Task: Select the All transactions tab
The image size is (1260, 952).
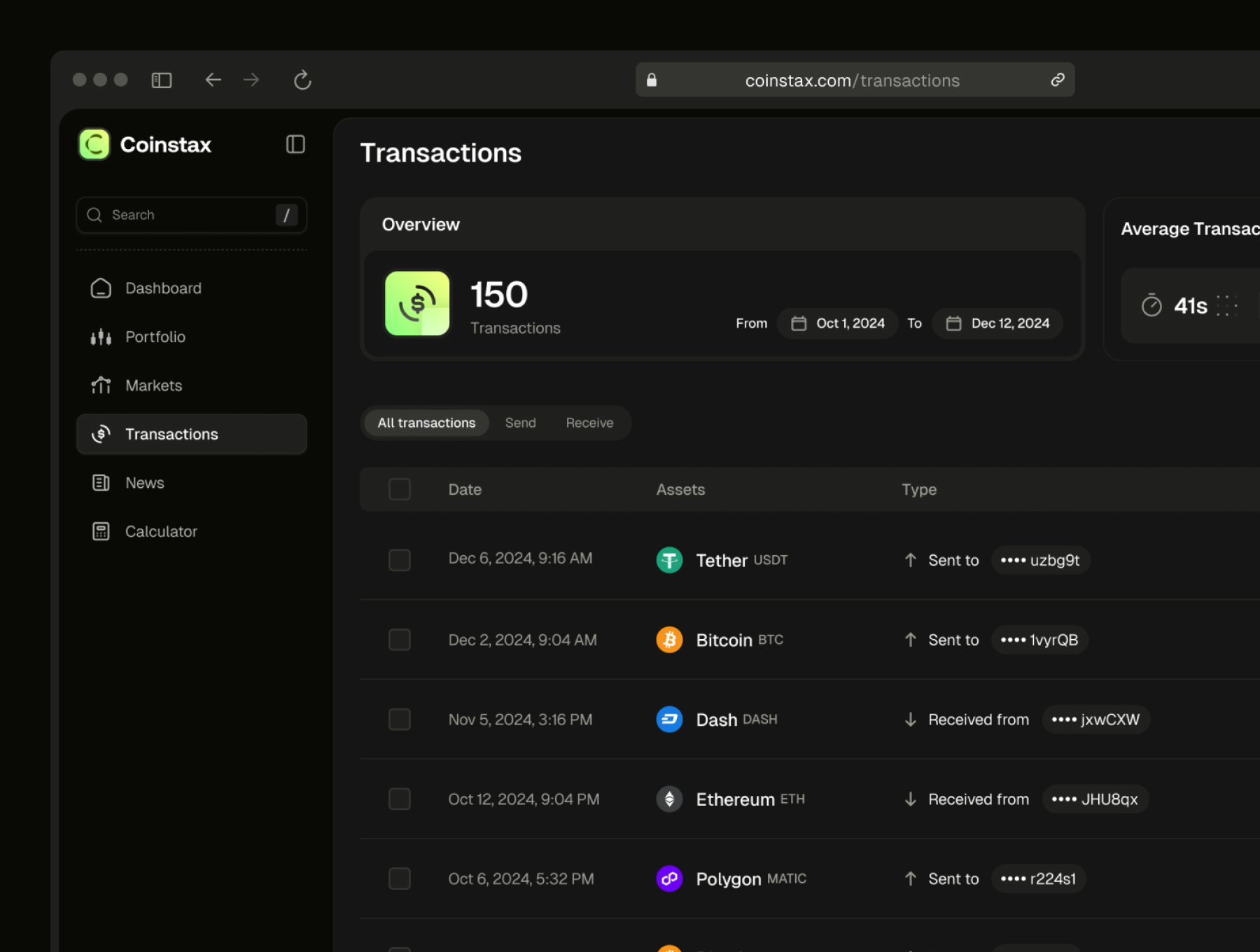Action: (x=426, y=423)
